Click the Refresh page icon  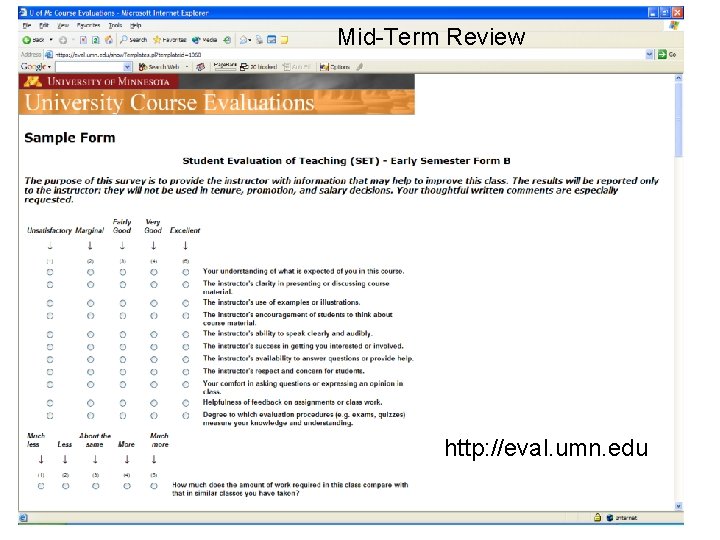(96, 40)
